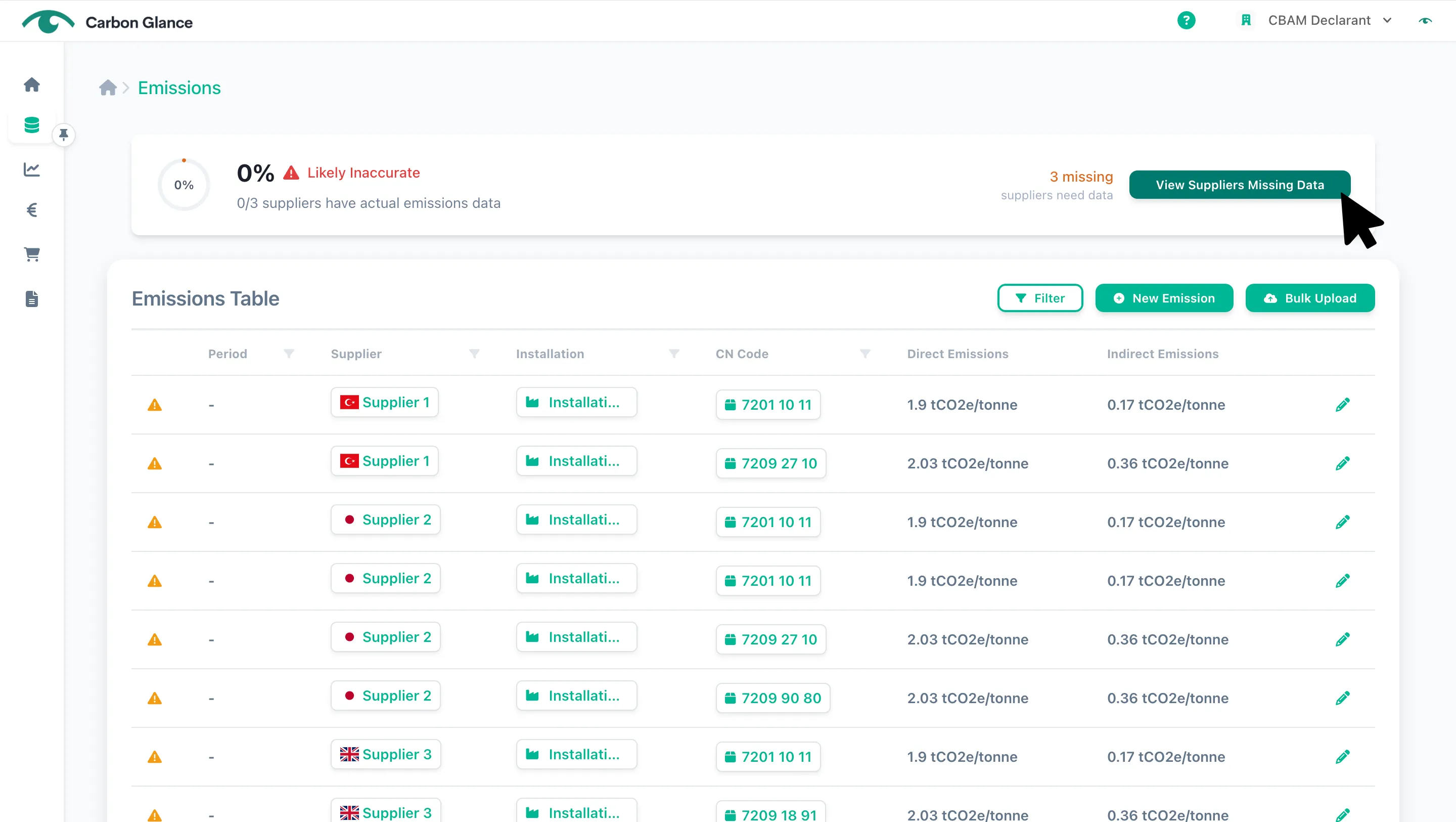Click the 0/3 suppliers have actual emissions data text
The image size is (1456, 822).
point(369,203)
